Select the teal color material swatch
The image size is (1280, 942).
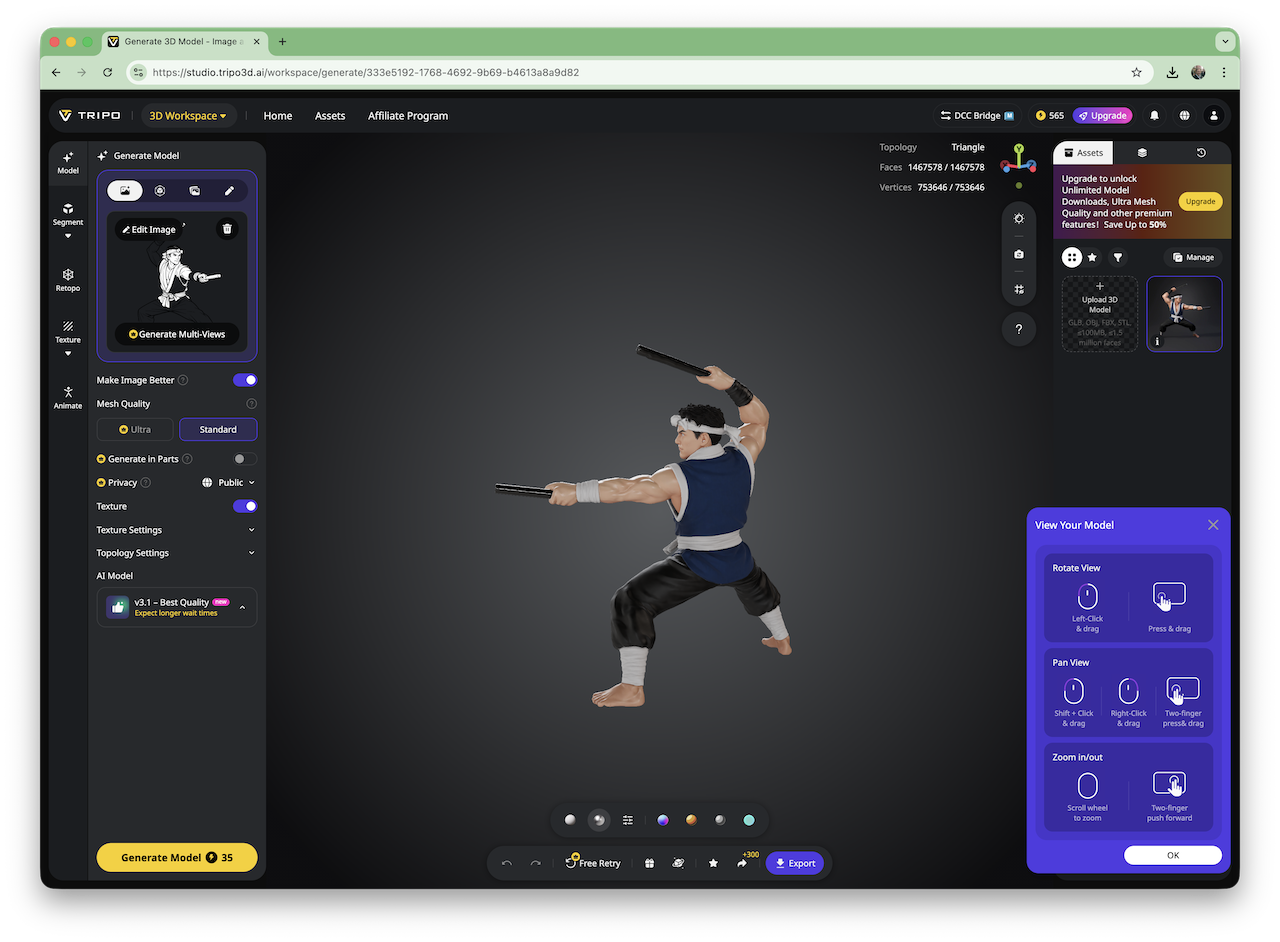749,820
